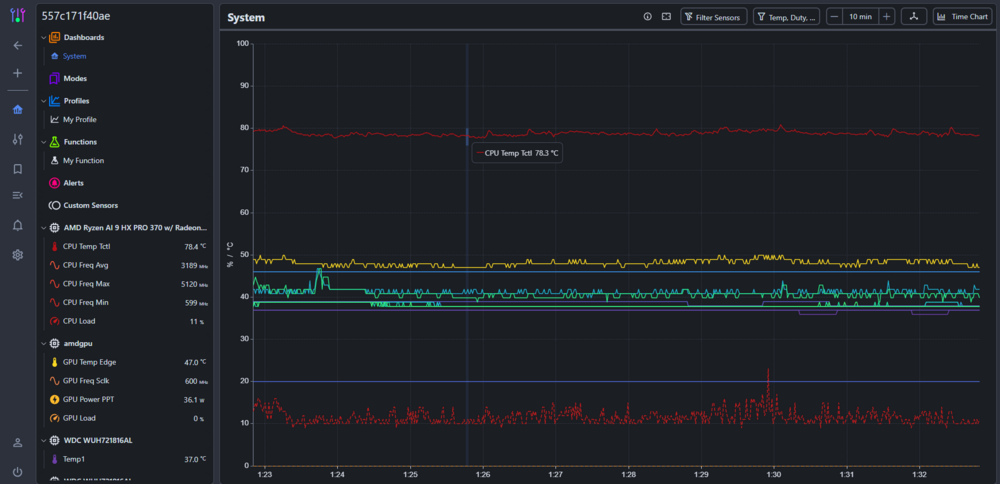Screen dimensions: 1000x484
Task: Click the GPU Power PPT lightning icon
Action: [x=54, y=399]
